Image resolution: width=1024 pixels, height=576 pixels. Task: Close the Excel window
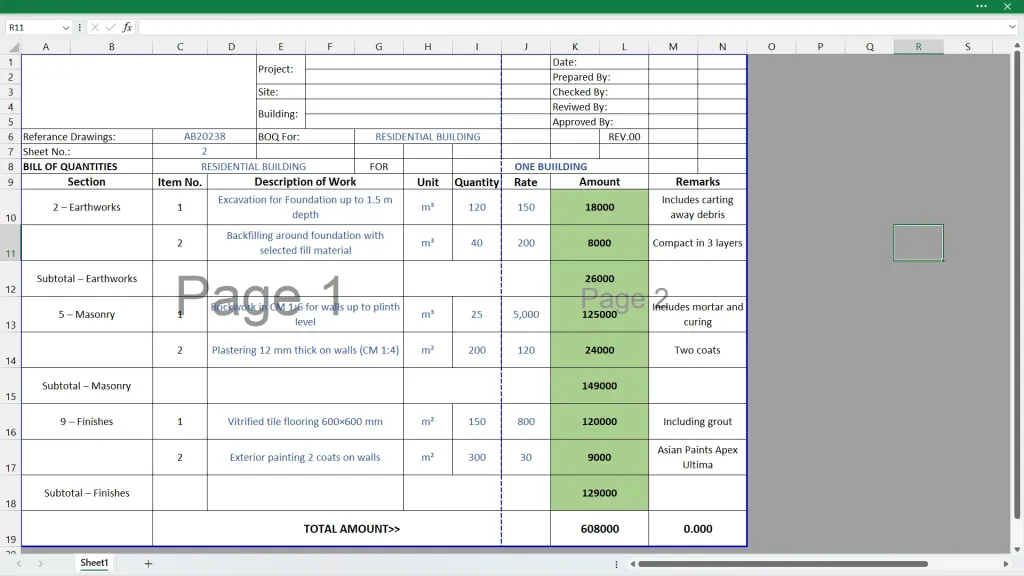coord(1007,6)
